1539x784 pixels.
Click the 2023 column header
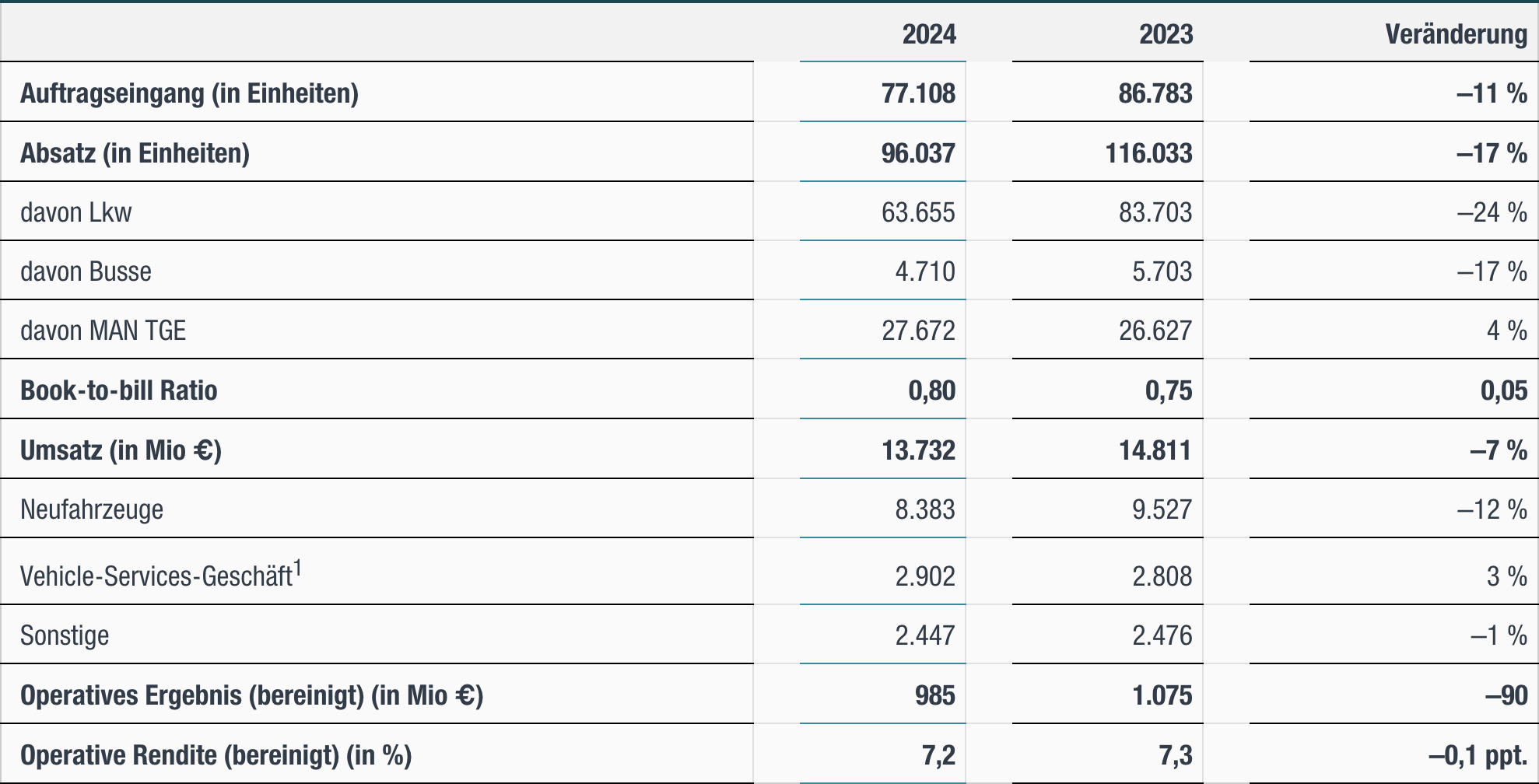point(1166,34)
